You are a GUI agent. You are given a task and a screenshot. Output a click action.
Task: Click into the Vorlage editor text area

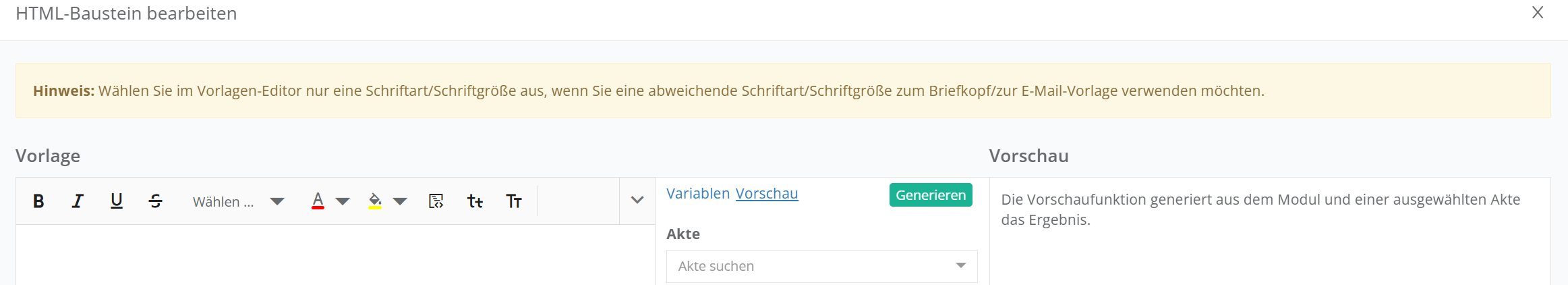click(x=335, y=255)
